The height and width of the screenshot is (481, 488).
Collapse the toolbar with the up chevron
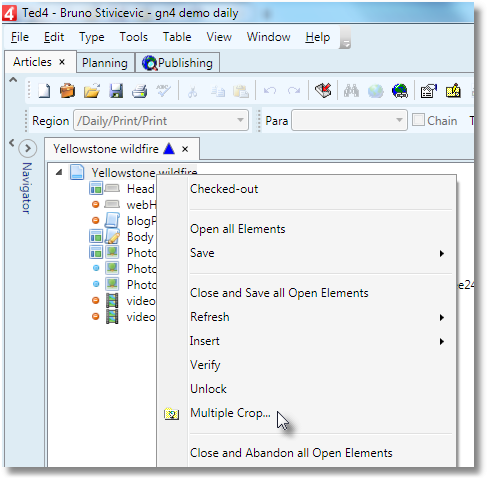pos(13,80)
